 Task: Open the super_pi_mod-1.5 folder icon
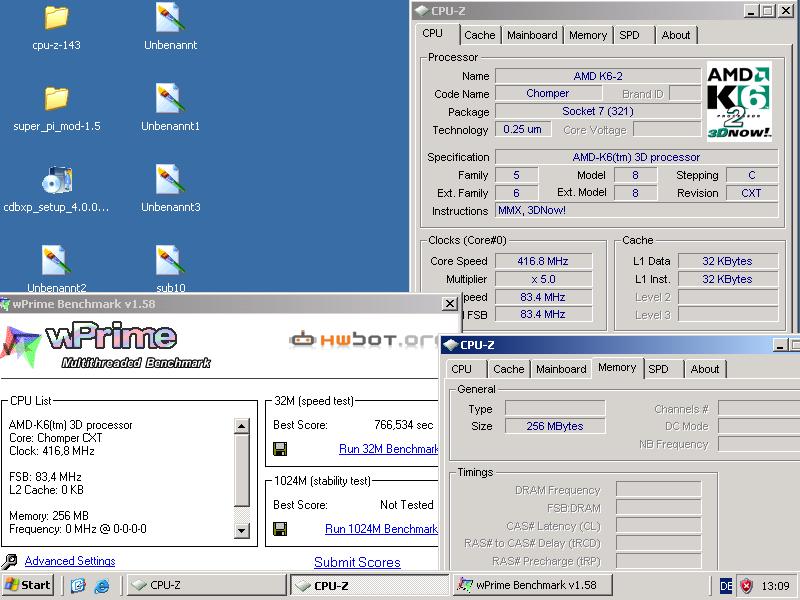[56, 98]
